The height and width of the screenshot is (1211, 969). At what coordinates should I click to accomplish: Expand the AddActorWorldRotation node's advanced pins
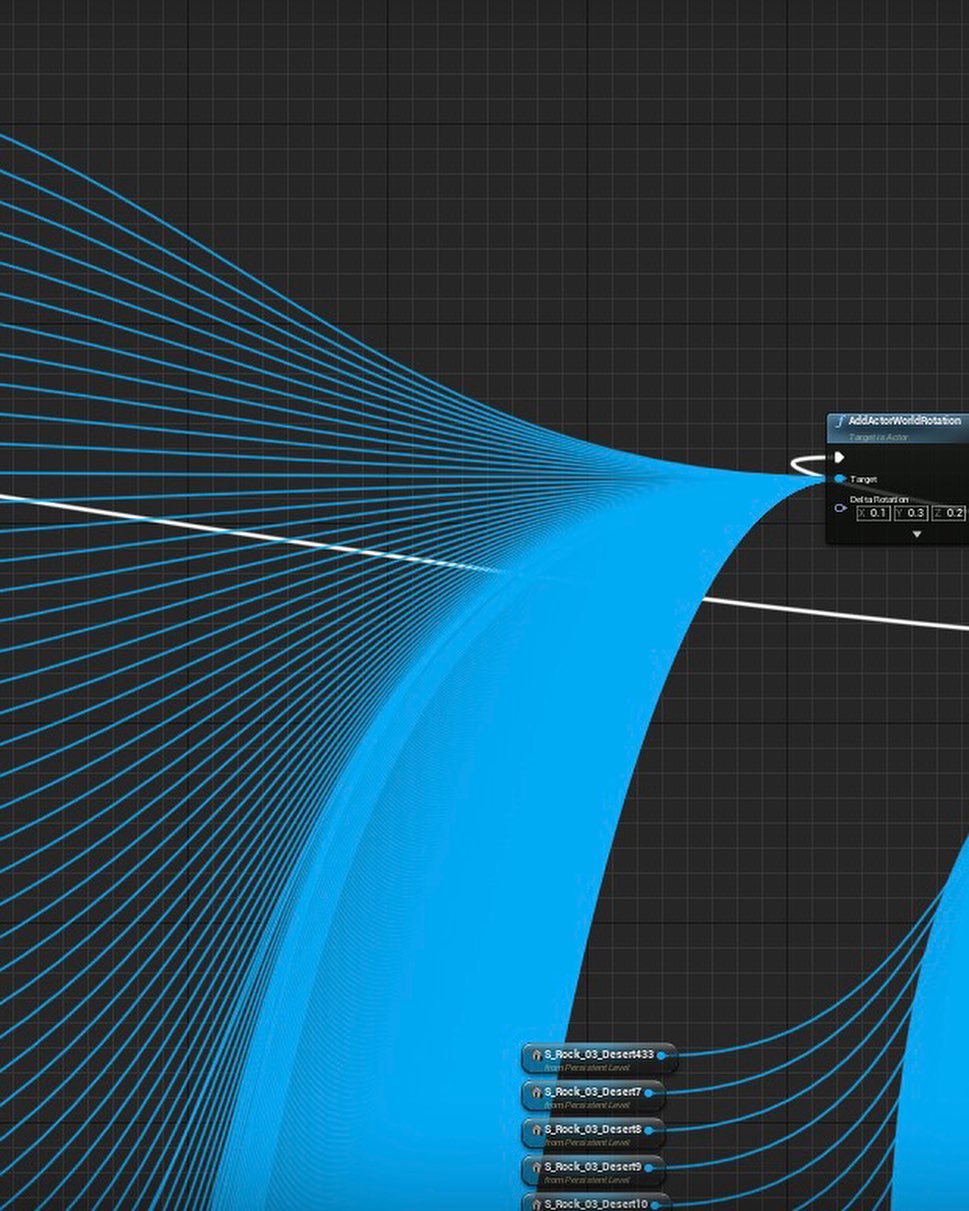916,535
